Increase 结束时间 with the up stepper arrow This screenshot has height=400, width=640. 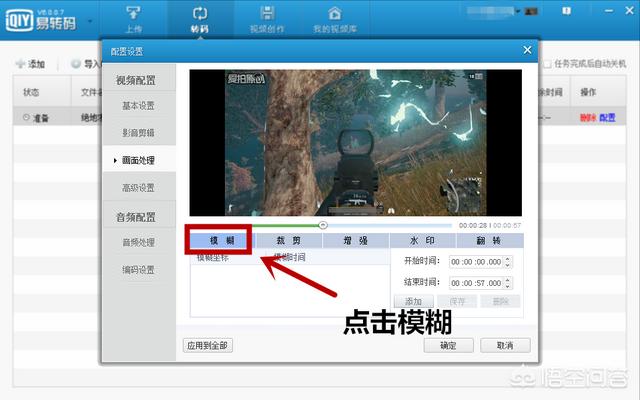508,280
